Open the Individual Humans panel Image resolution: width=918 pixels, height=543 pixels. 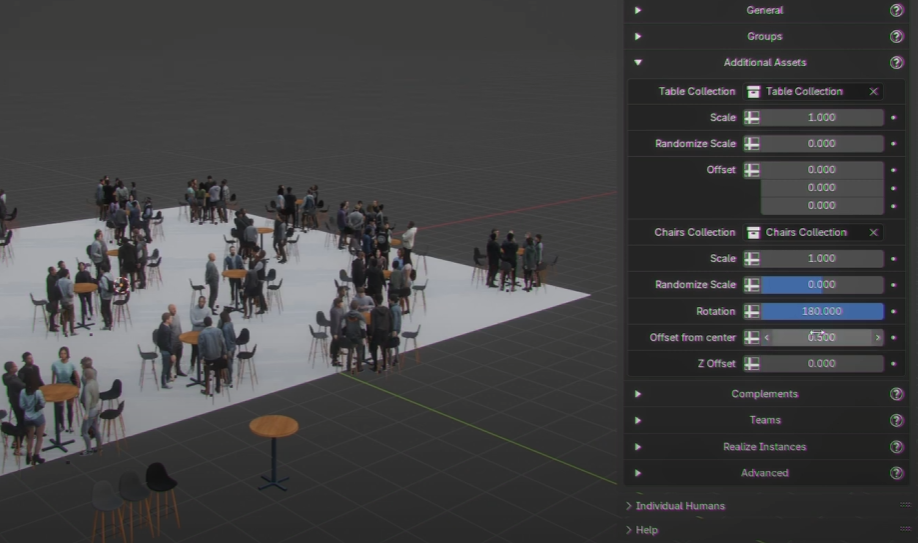680,506
